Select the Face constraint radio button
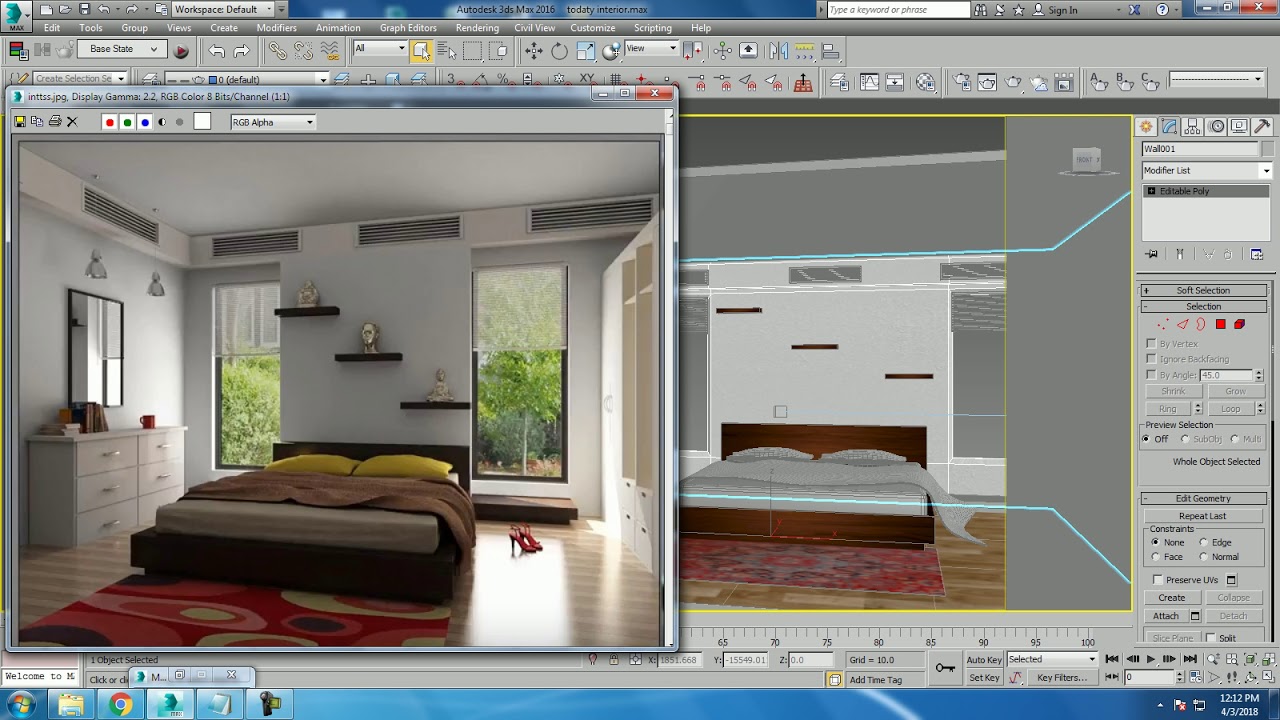The image size is (1280, 720). click(x=1156, y=557)
